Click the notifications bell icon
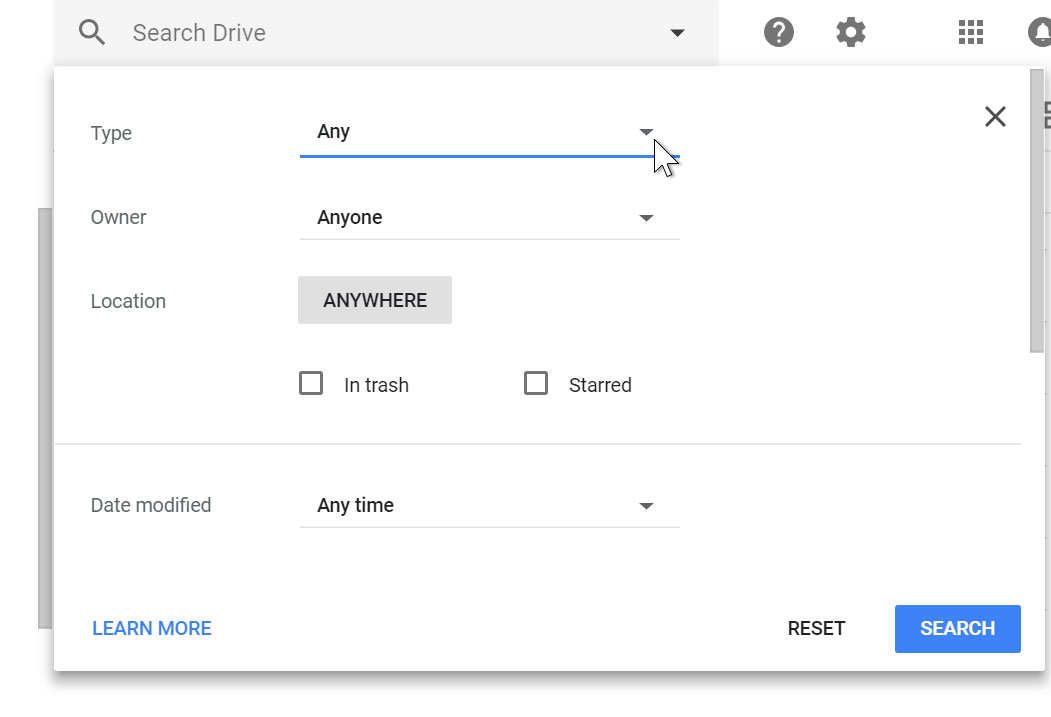Screen dimensions: 1051x717 tap(1041, 33)
